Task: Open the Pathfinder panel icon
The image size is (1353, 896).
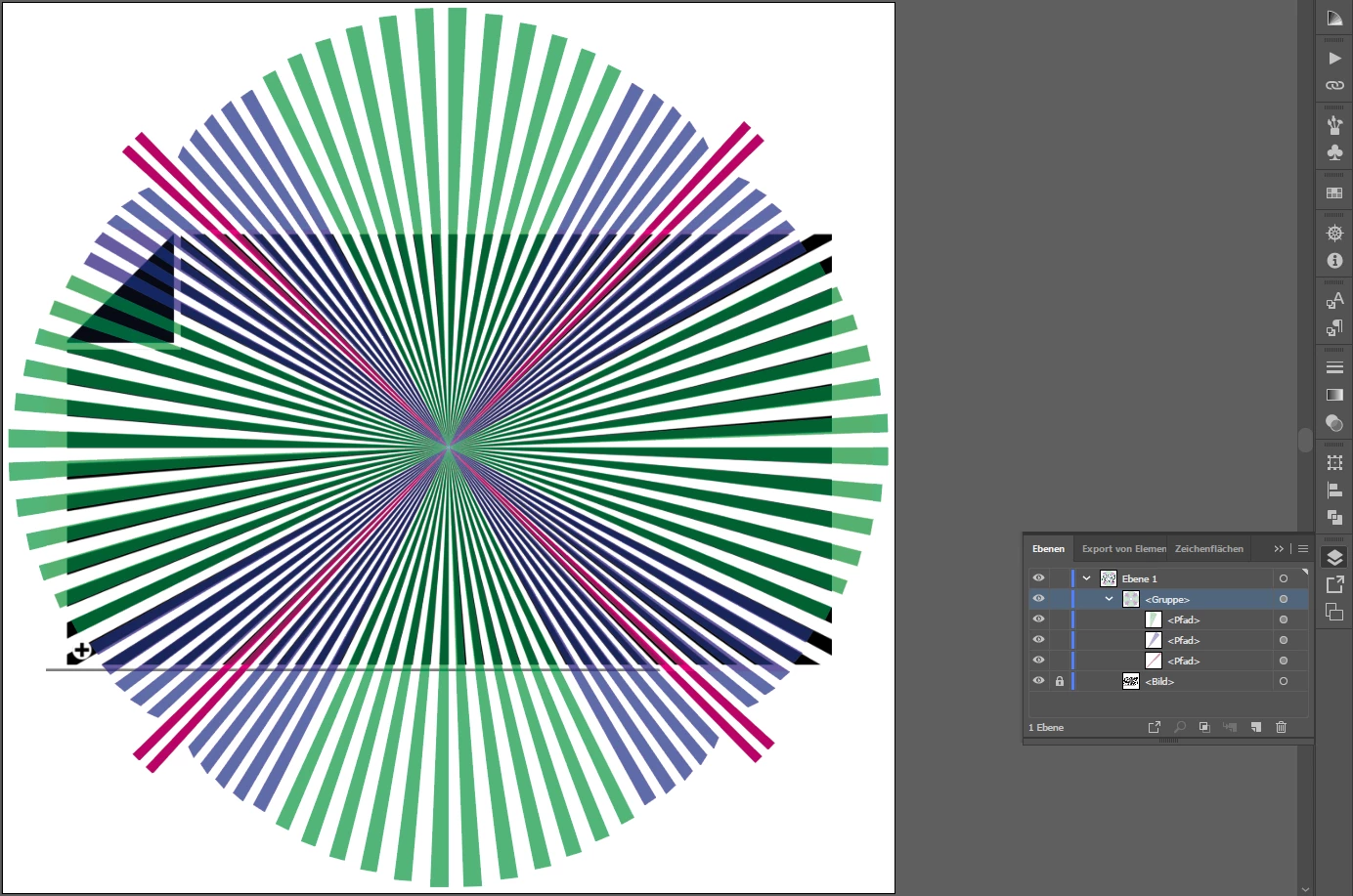Action: point(1334,517)
